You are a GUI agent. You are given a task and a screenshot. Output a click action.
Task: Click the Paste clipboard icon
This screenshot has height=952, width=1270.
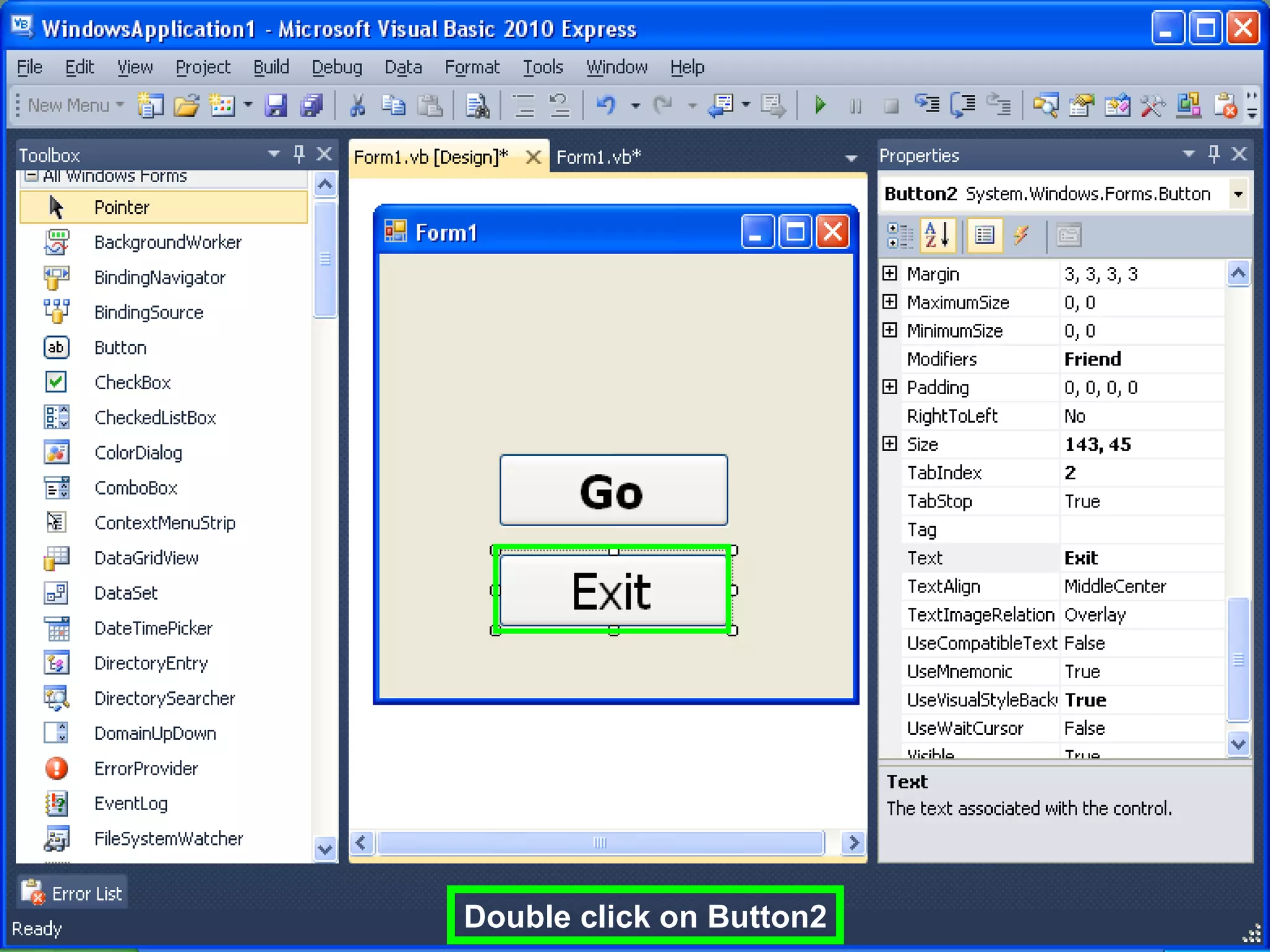429,105
